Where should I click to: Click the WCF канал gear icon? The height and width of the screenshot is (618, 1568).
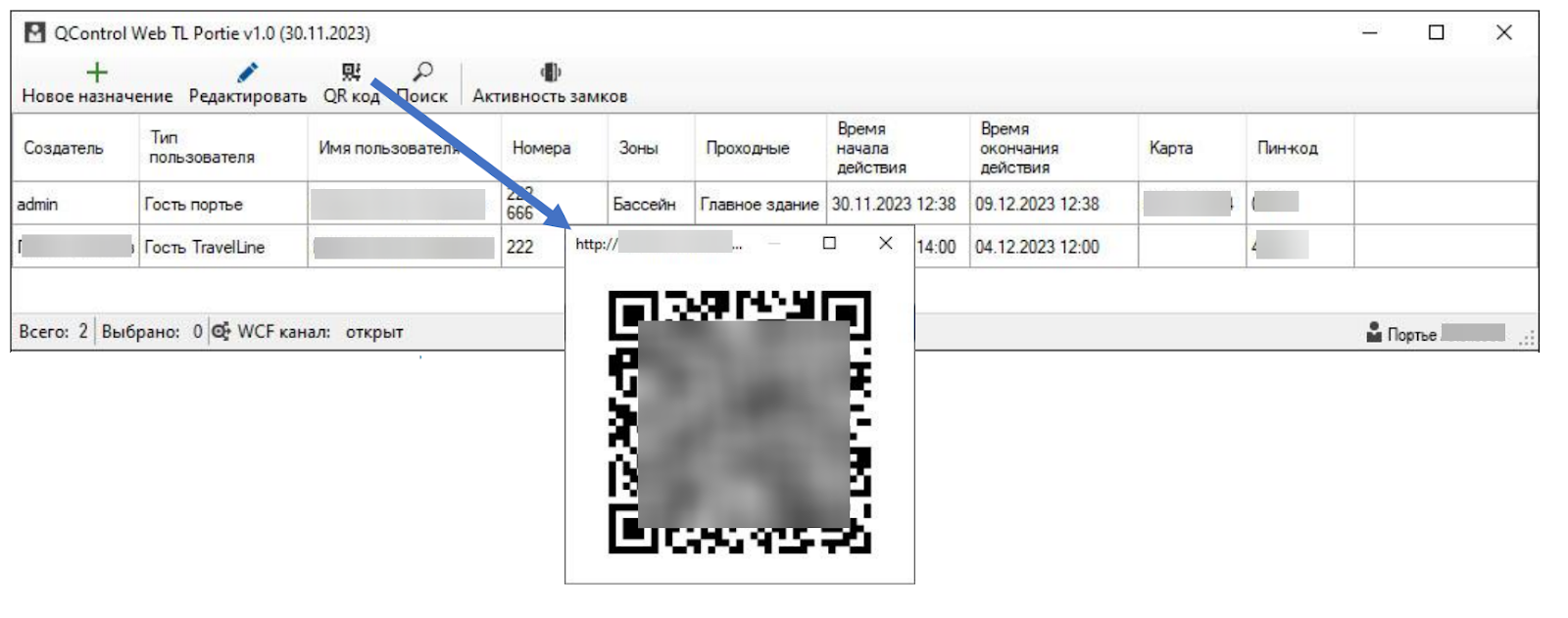pyautogui.click(x=221, y=331)
